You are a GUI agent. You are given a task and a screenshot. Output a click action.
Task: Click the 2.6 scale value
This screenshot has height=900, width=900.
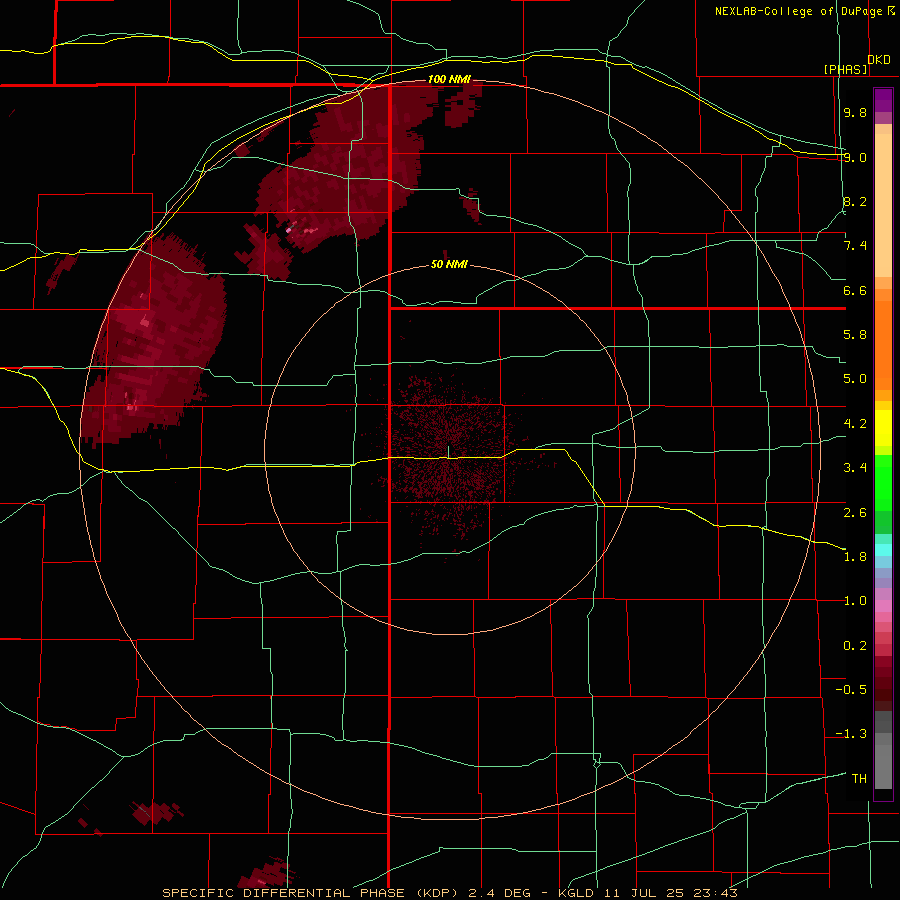[855, 513]
